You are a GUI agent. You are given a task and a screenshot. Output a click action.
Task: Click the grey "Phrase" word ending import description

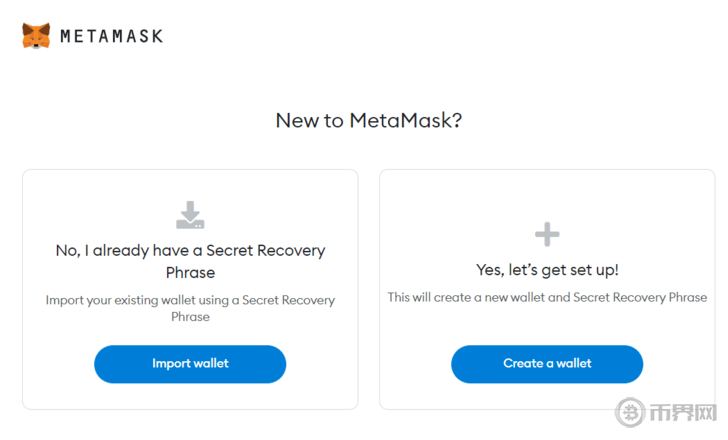[190, 316]
